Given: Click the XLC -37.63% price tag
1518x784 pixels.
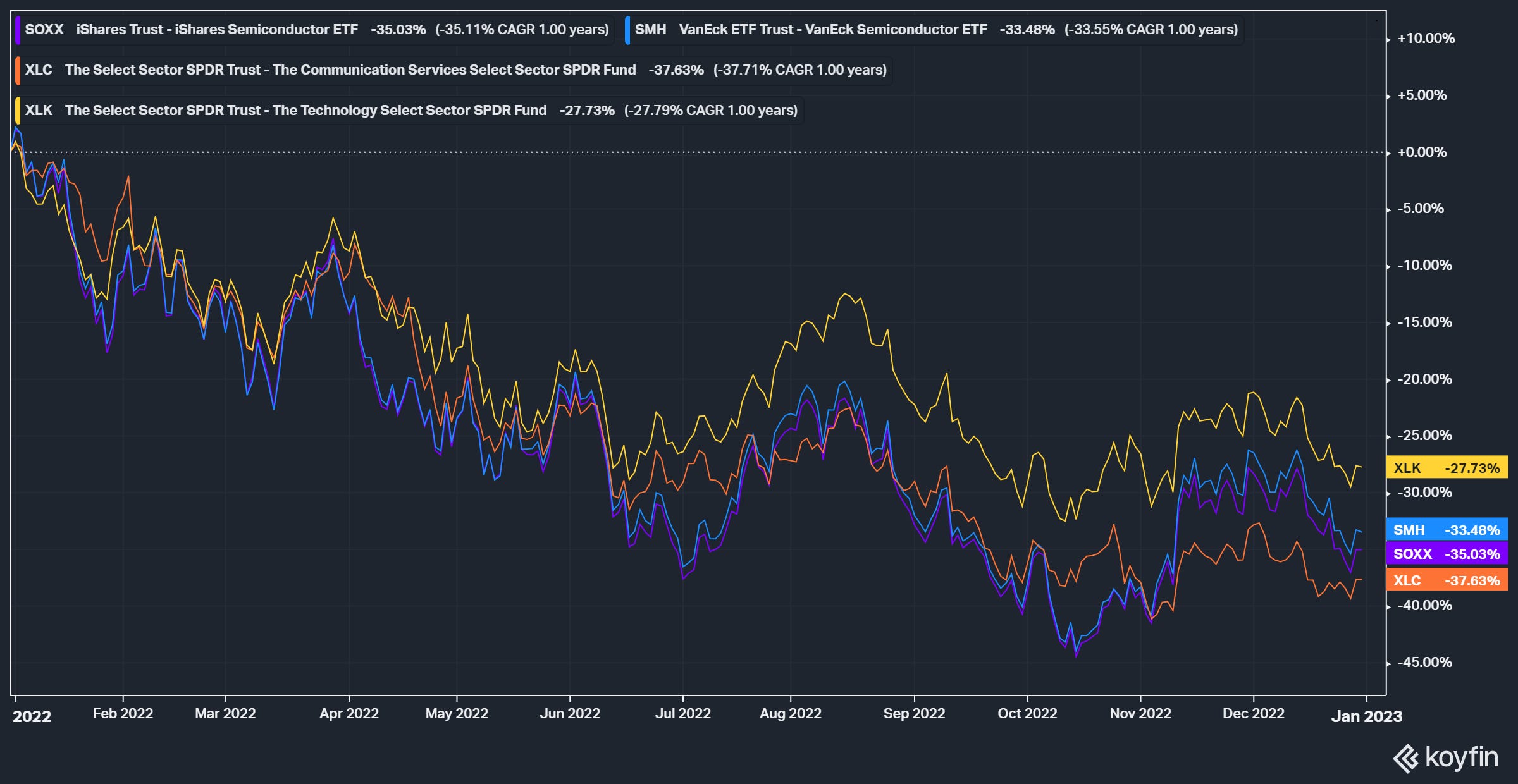Looking at the screenshot, I should coord(1446,580).
